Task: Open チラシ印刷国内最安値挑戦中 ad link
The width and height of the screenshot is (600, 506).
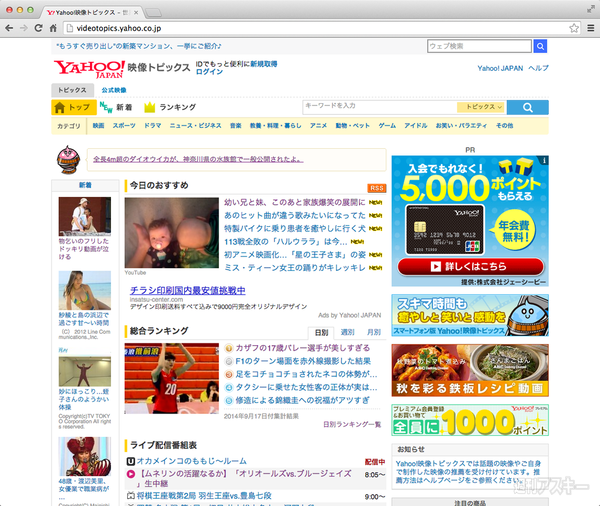Action: (188, 290)
